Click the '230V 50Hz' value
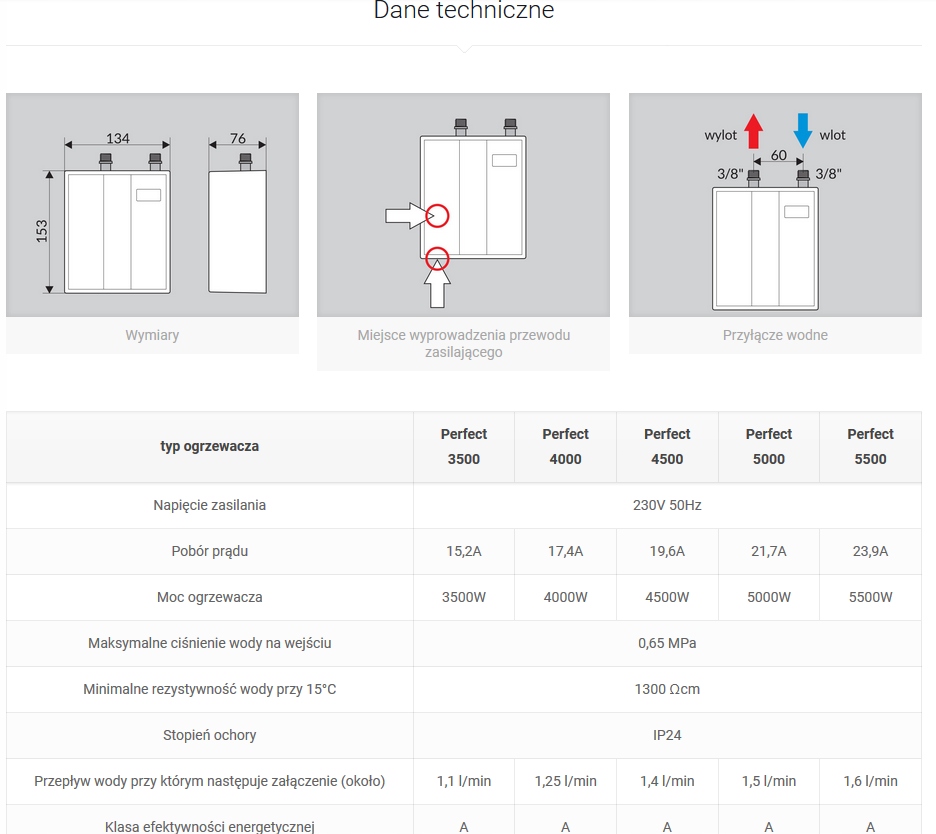The height and width of the screenshot is (834, 936). [667, 505]
